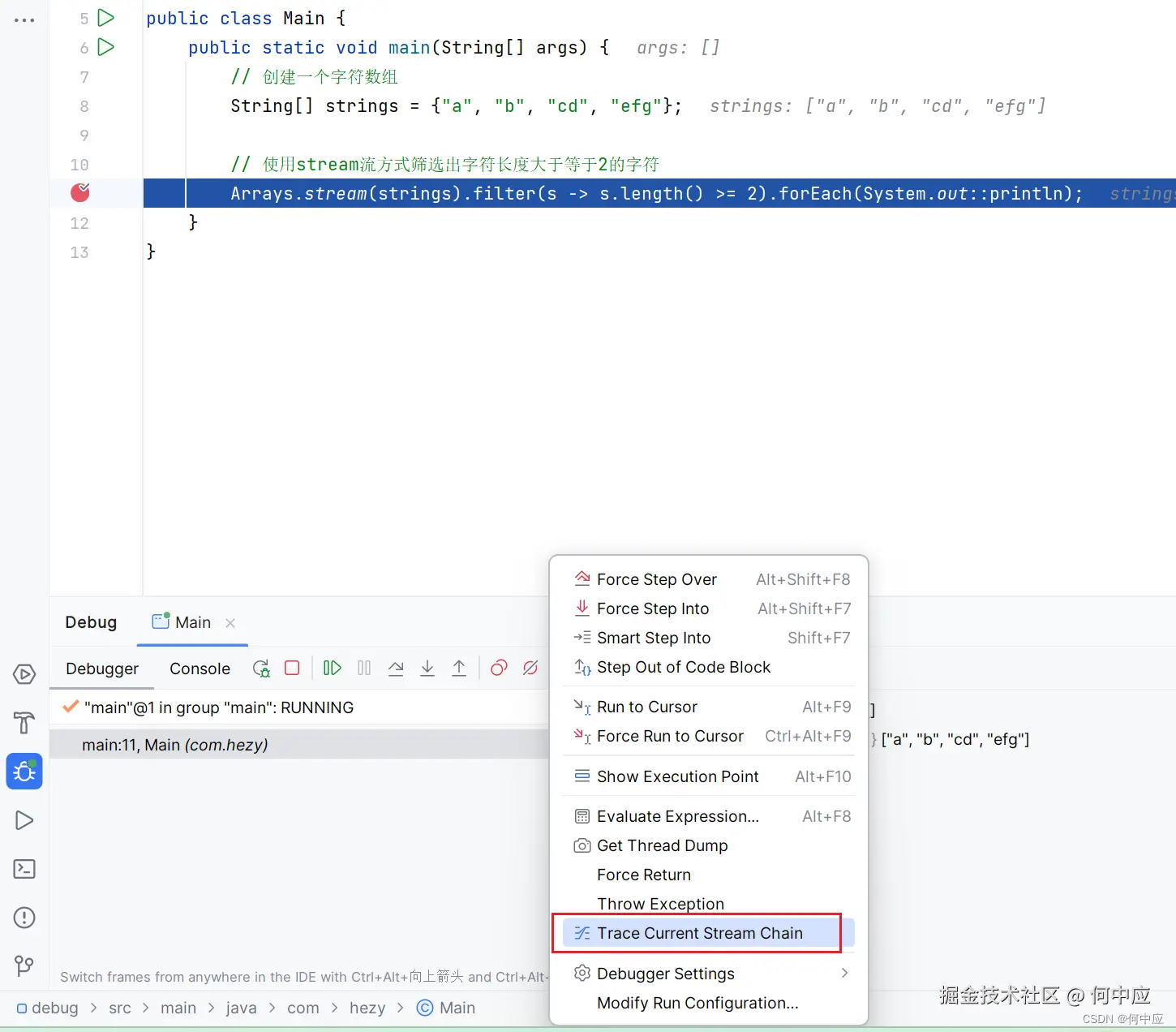Run the Main class from the line 5 gutter

106,17
